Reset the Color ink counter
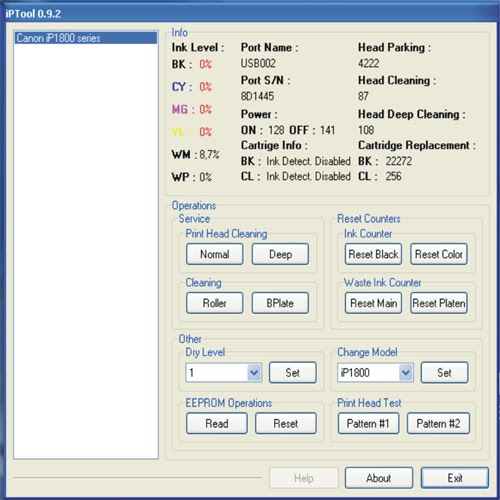This screenshot has width=500, height=500. coord(439,254)
